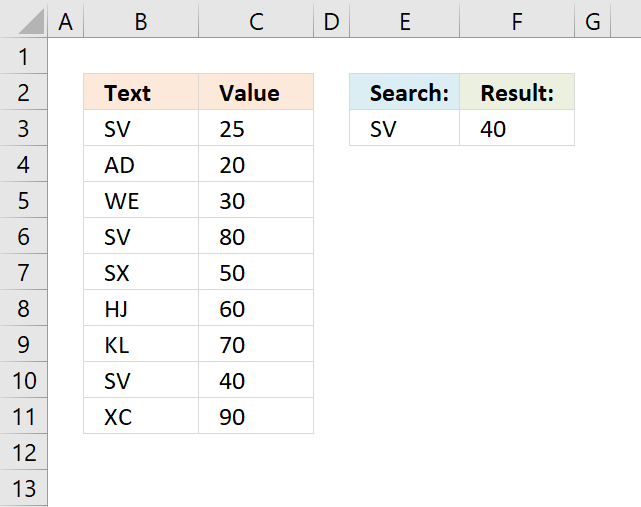641x507 pixels.
Task: Select row 13 header
Action: [24, 488]
